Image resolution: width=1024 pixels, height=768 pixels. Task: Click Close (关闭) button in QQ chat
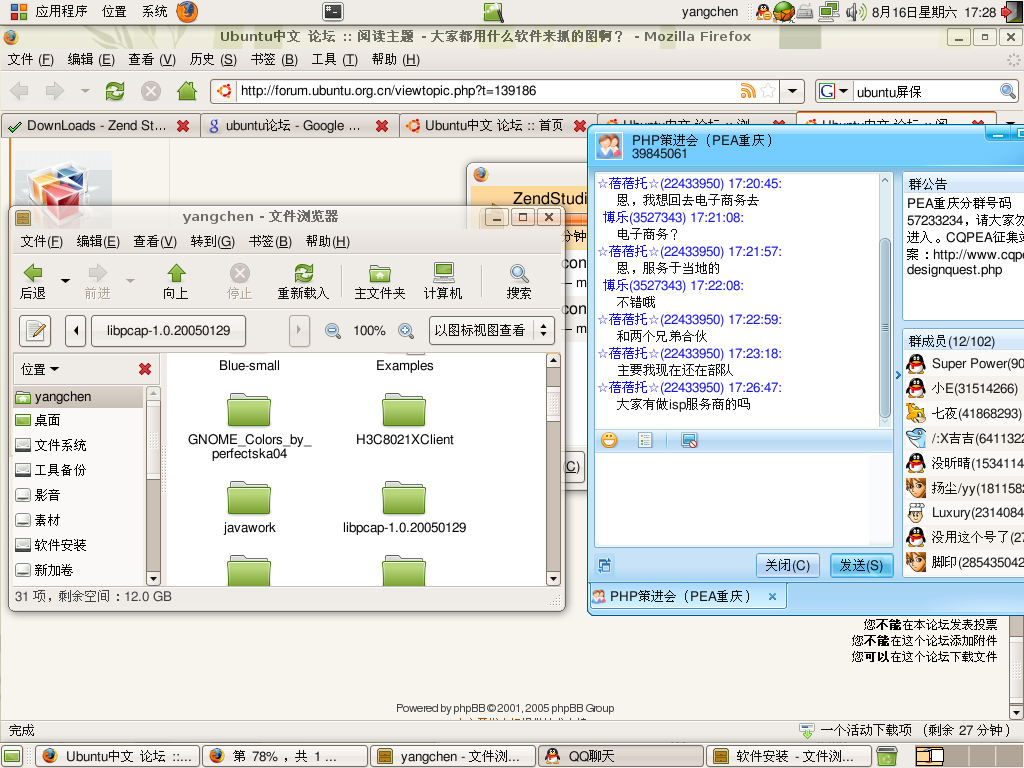[x=788, y=565]
